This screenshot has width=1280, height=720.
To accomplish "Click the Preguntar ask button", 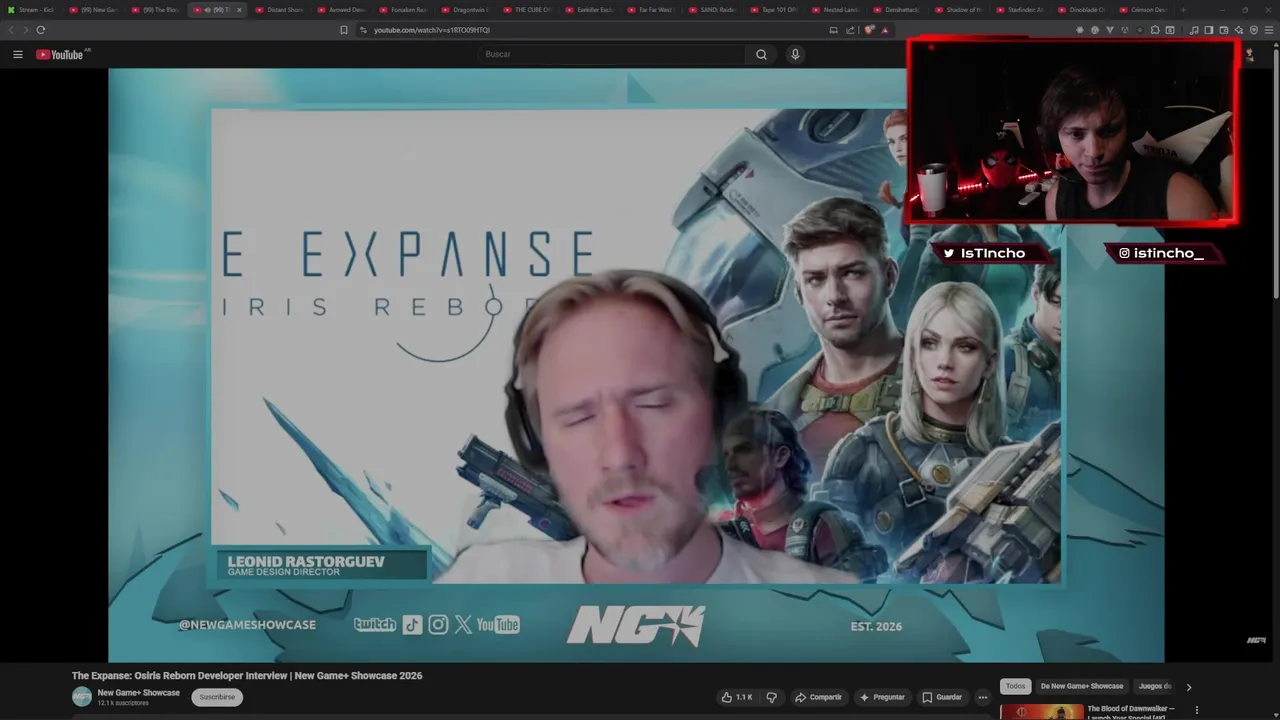I will coord(881,697).
